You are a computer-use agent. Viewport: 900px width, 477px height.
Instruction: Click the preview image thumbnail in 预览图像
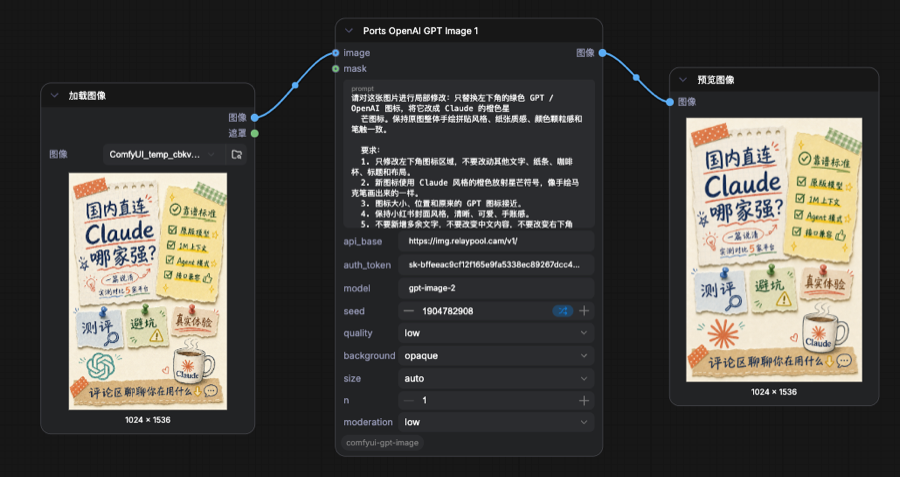pos(774,250)
